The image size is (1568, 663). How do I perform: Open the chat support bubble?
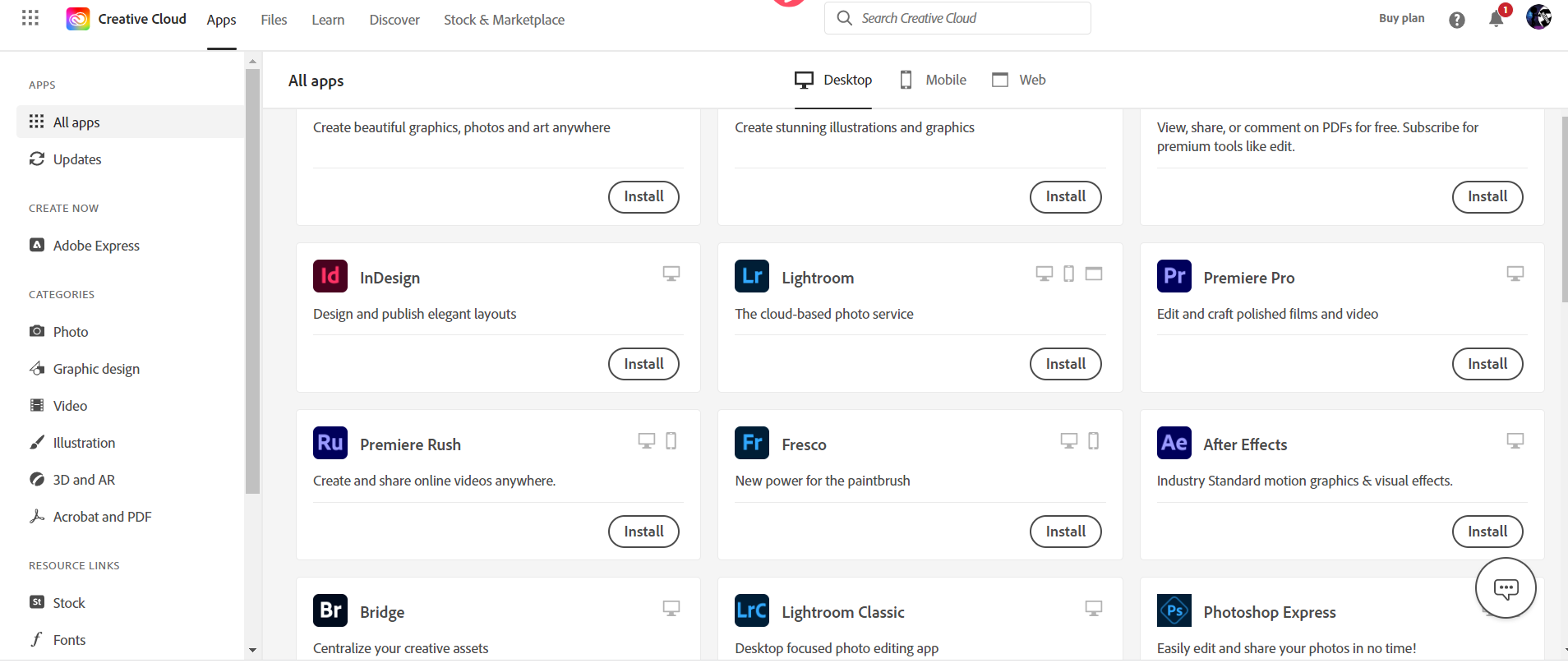pyautogui.click(x=1506, y=588)
